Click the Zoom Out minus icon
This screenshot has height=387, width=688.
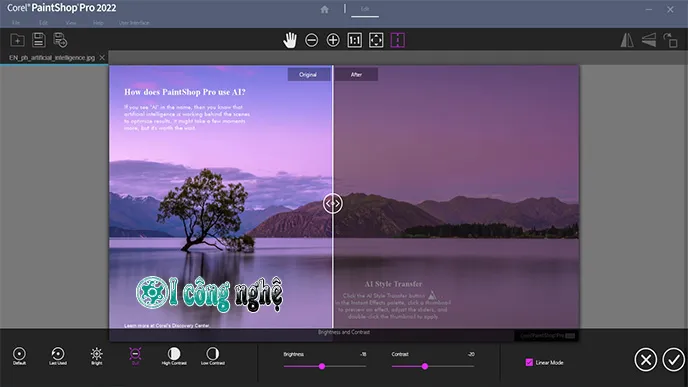[312, 40]
